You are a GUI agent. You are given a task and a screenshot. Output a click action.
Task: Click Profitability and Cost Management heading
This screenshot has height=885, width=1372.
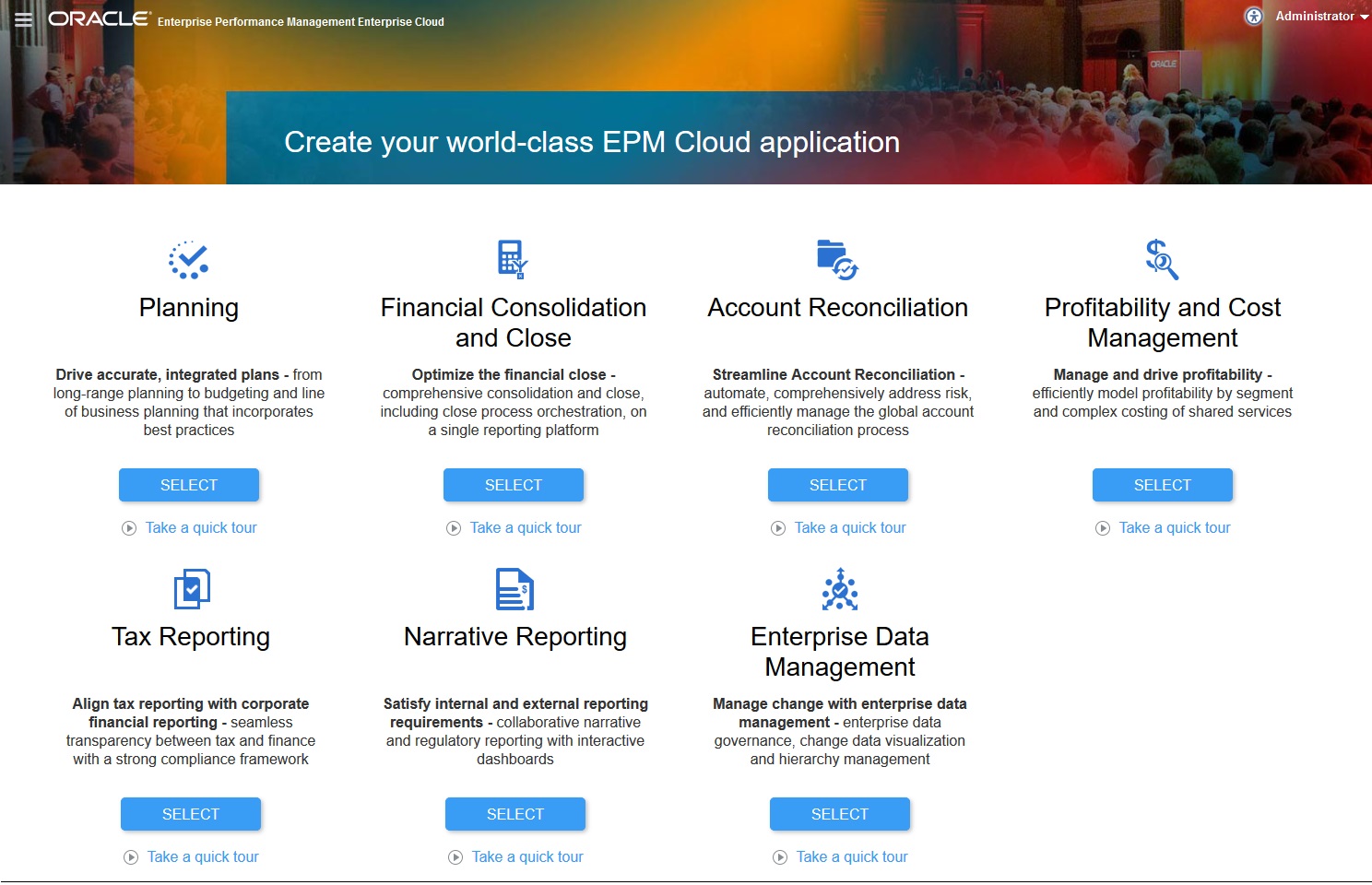[x=1163, y=323]
